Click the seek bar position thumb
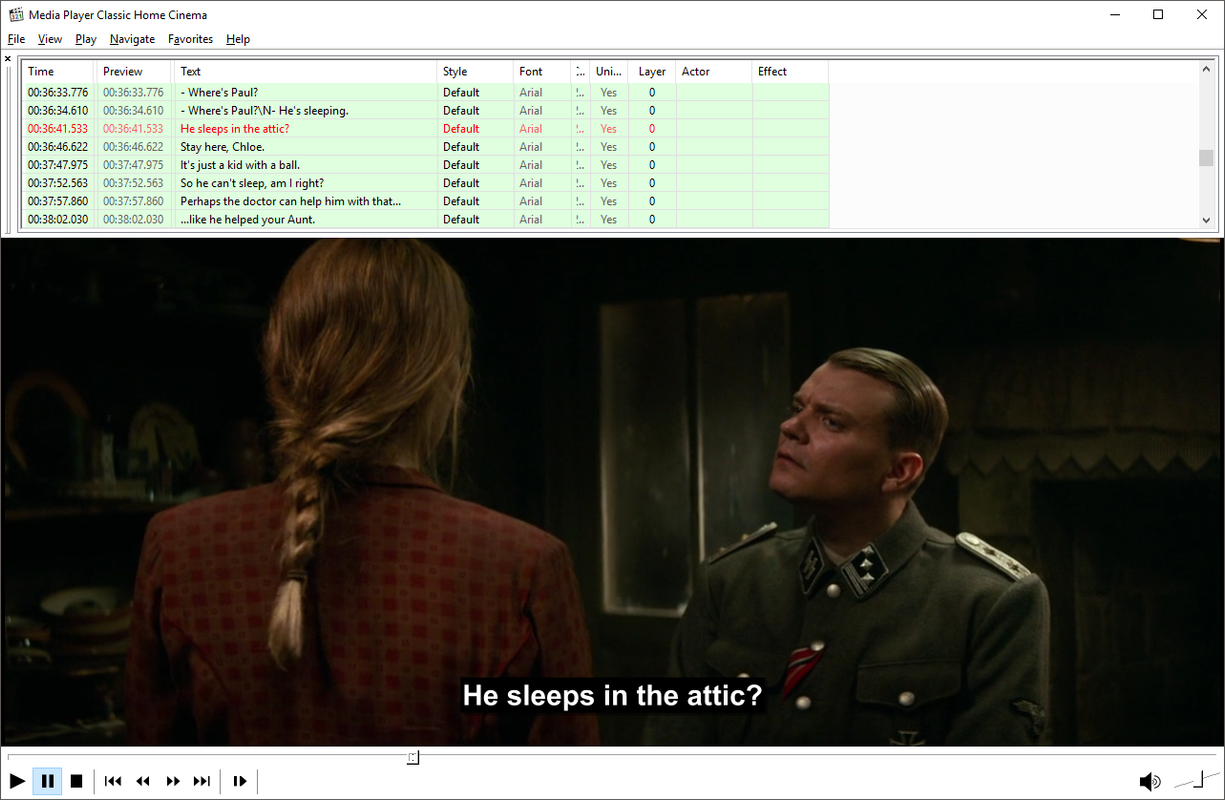The image size is (1225, 800). pyautogui.click(x=413, y=758)
